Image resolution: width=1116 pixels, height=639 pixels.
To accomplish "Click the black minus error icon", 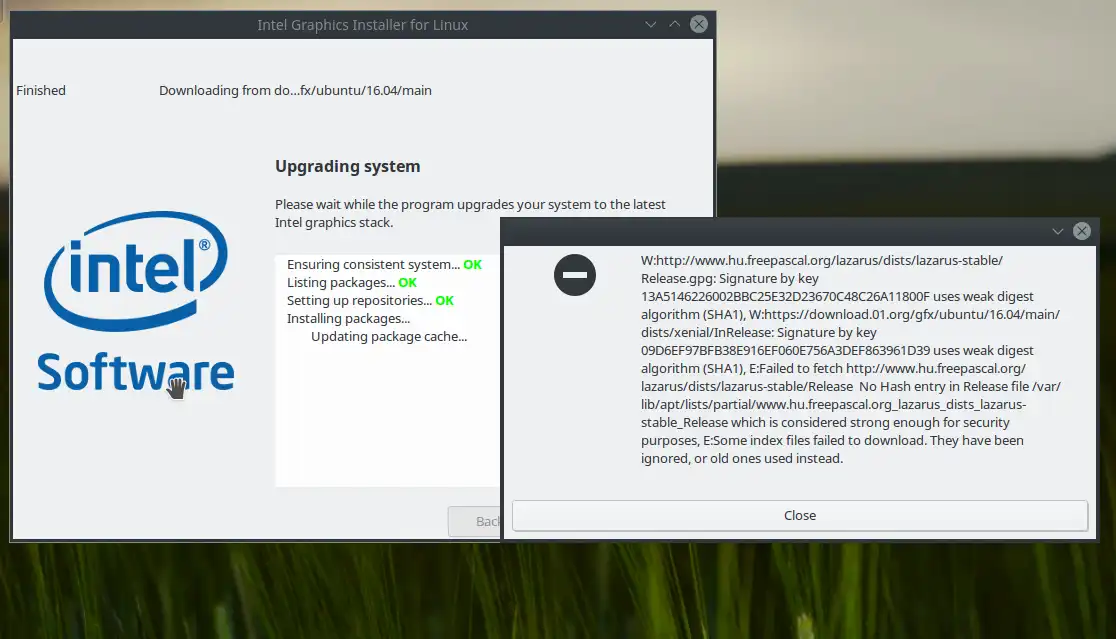I will 574,275.
